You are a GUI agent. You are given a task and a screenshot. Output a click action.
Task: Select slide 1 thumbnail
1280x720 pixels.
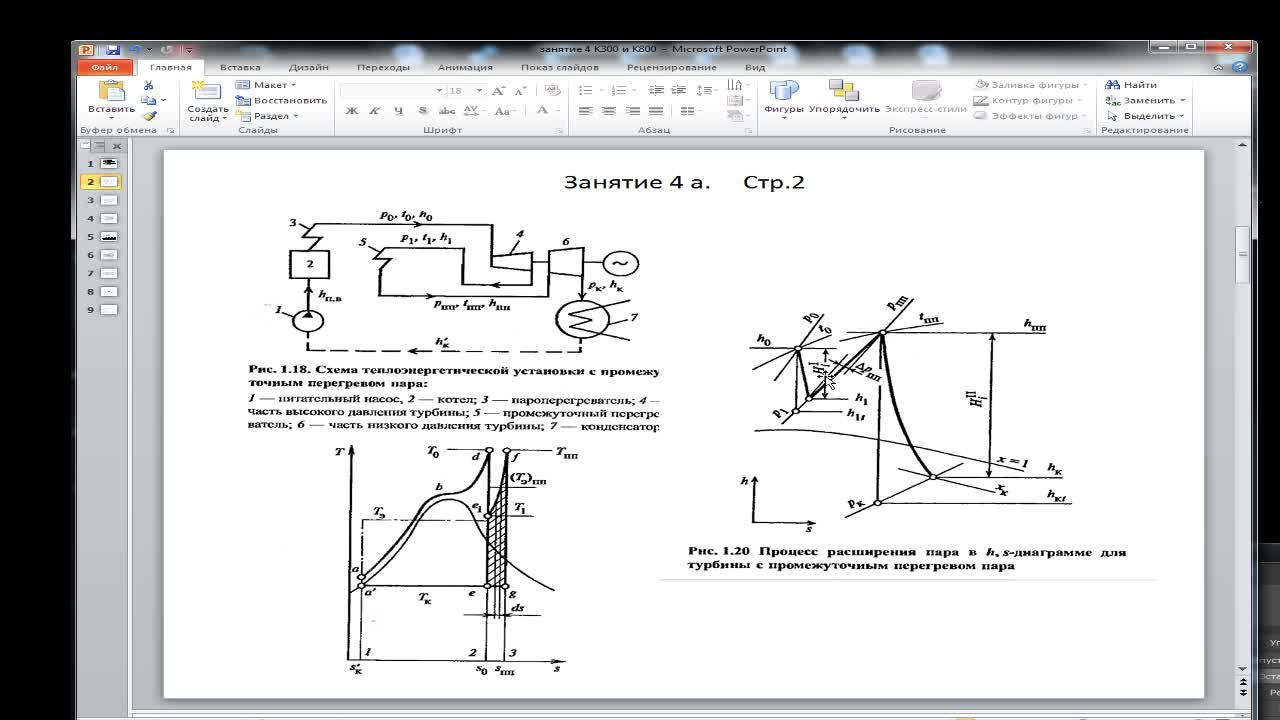(109, 163)
